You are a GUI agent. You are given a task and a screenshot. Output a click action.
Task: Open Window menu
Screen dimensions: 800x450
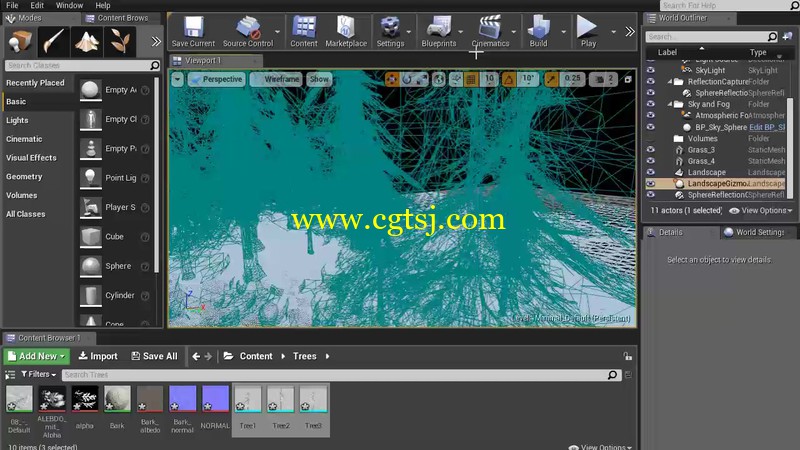tap(69, 5)
